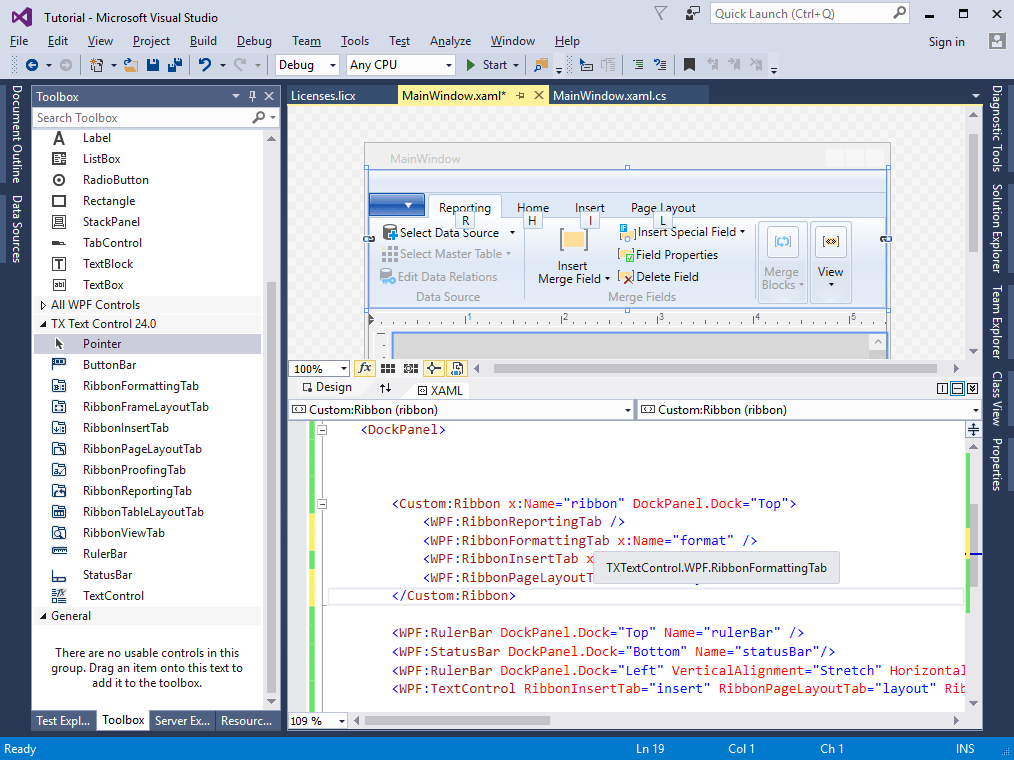Open the Debug menu

(x=254, y=41)
